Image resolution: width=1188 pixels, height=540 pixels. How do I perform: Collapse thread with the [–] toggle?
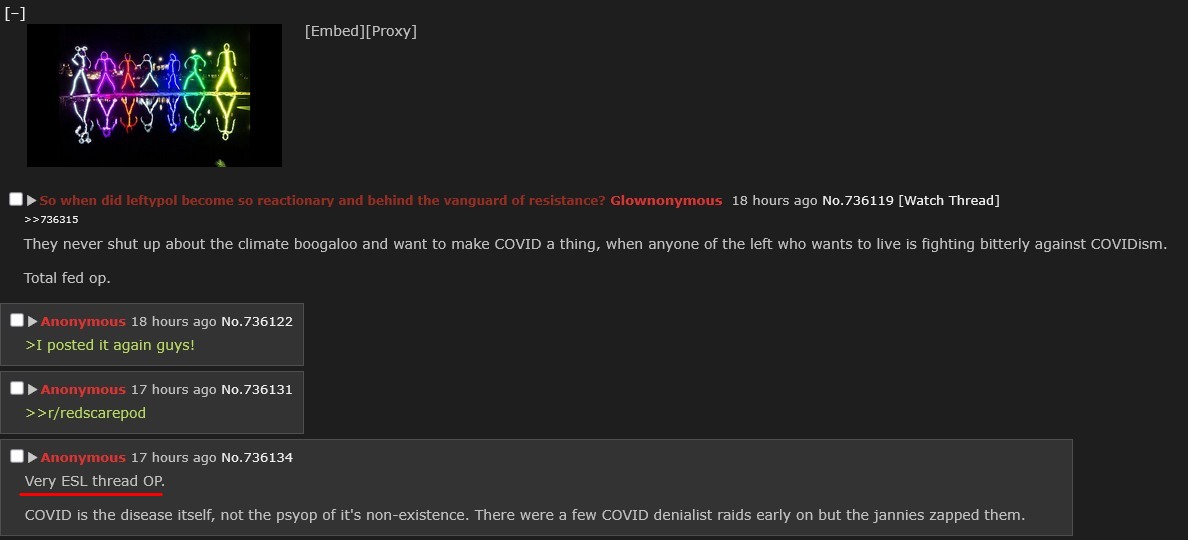click(14, 13)
